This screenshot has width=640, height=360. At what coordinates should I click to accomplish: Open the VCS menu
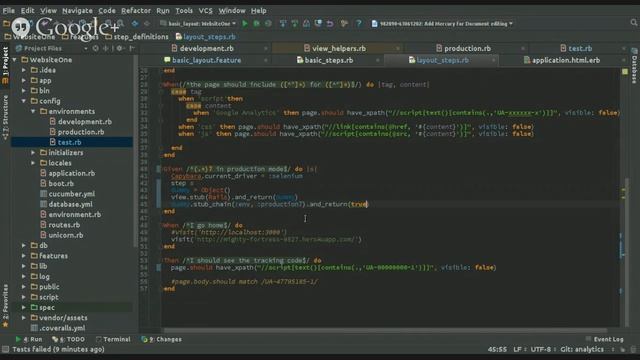coord(205,11)
